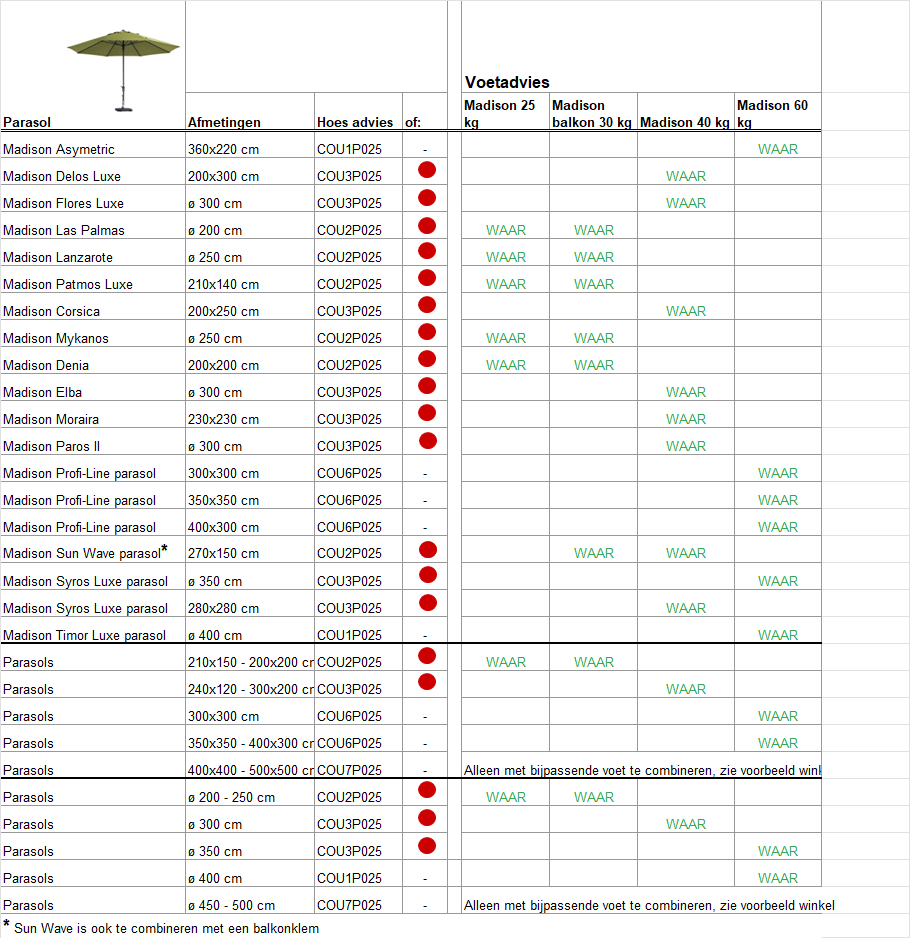Click the "of:" column header

[x=413, y=122]
